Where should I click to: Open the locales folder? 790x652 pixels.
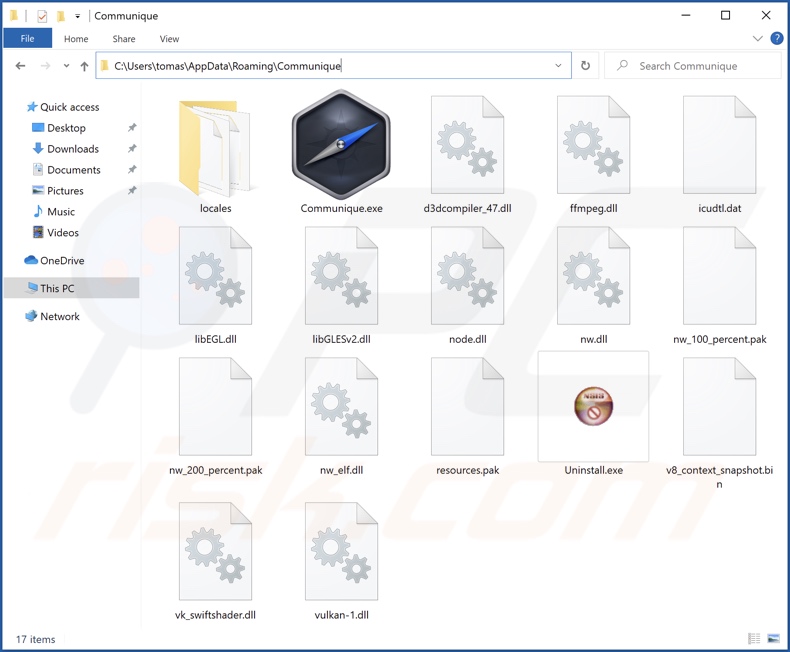[x=215, y=149]
